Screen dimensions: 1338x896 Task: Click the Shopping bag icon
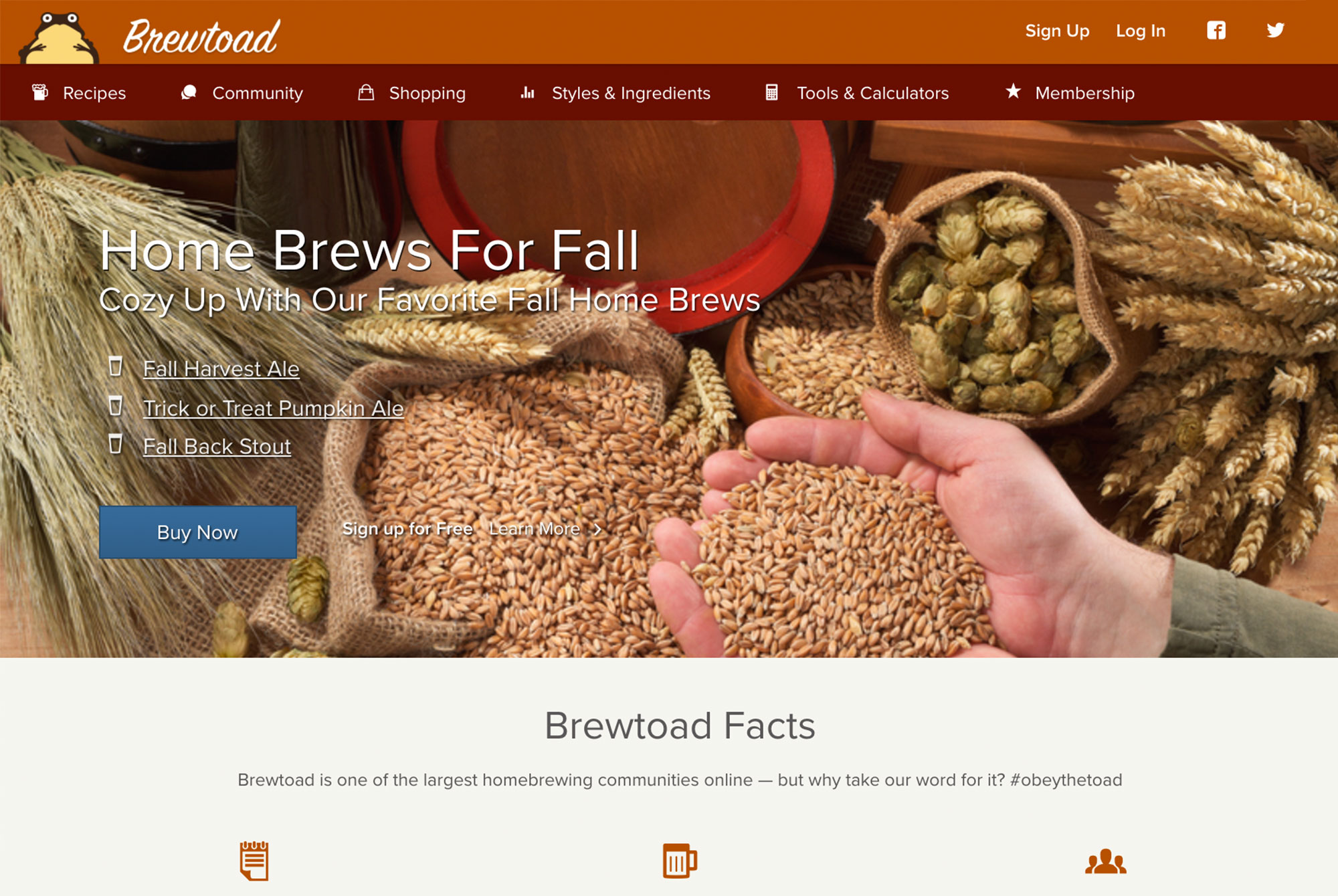pos(365,93)
